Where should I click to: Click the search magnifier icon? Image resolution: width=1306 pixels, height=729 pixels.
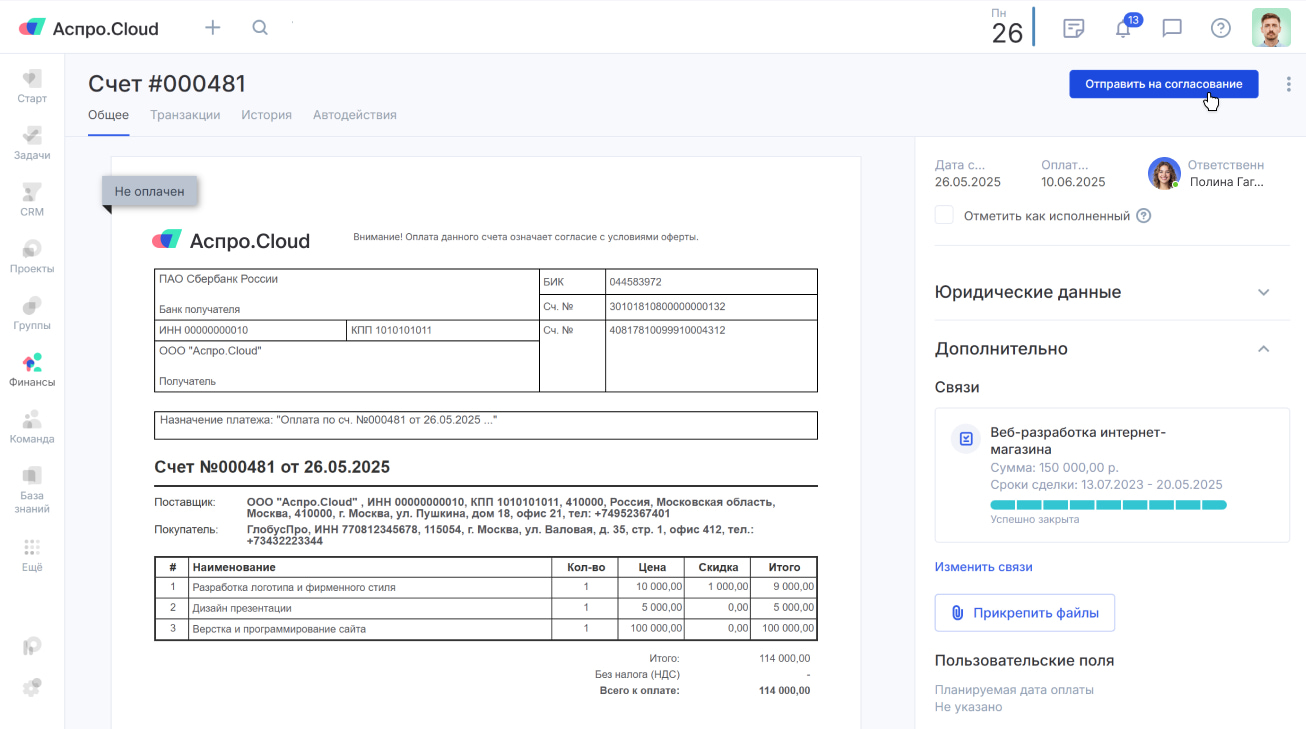tap(260, 28)
